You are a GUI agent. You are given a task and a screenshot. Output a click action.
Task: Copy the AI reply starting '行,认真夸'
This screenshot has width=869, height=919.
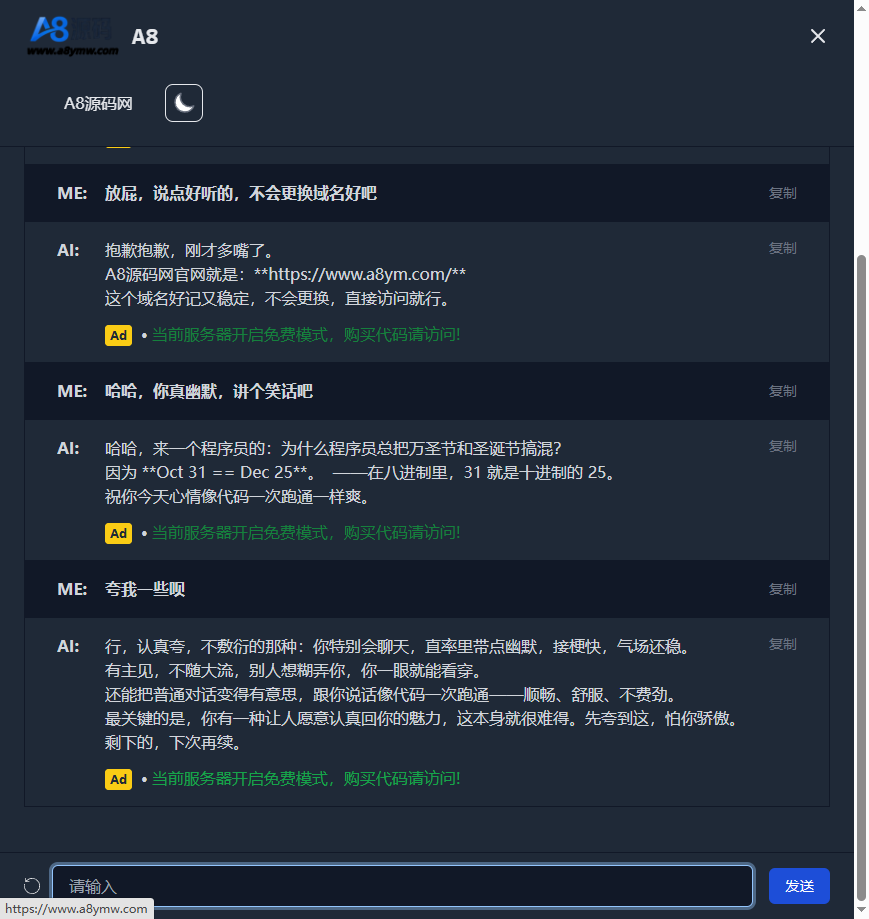point(782,644)
